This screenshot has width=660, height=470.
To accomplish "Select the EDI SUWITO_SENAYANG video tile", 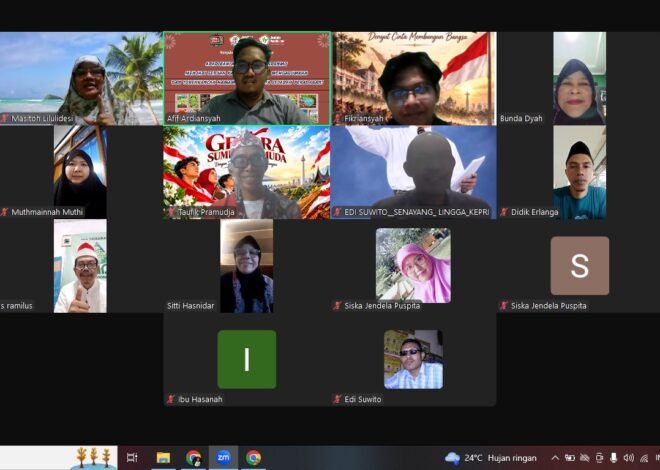I will point(414,172).
